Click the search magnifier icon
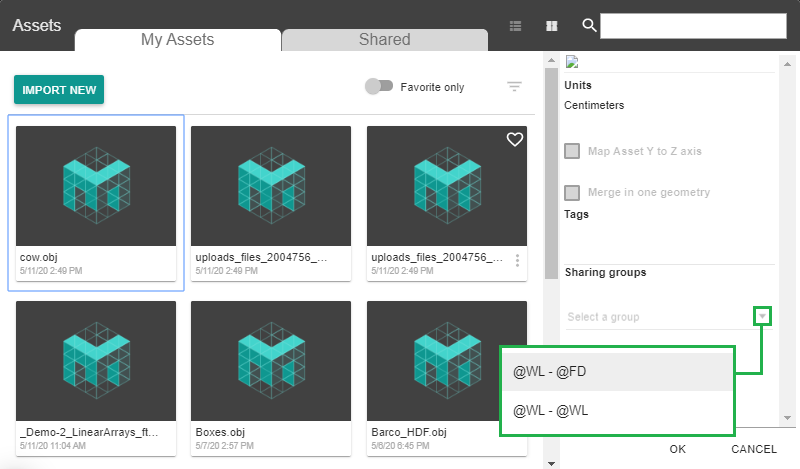The height and width of the screenshot is (469, 800). (589, 26)
